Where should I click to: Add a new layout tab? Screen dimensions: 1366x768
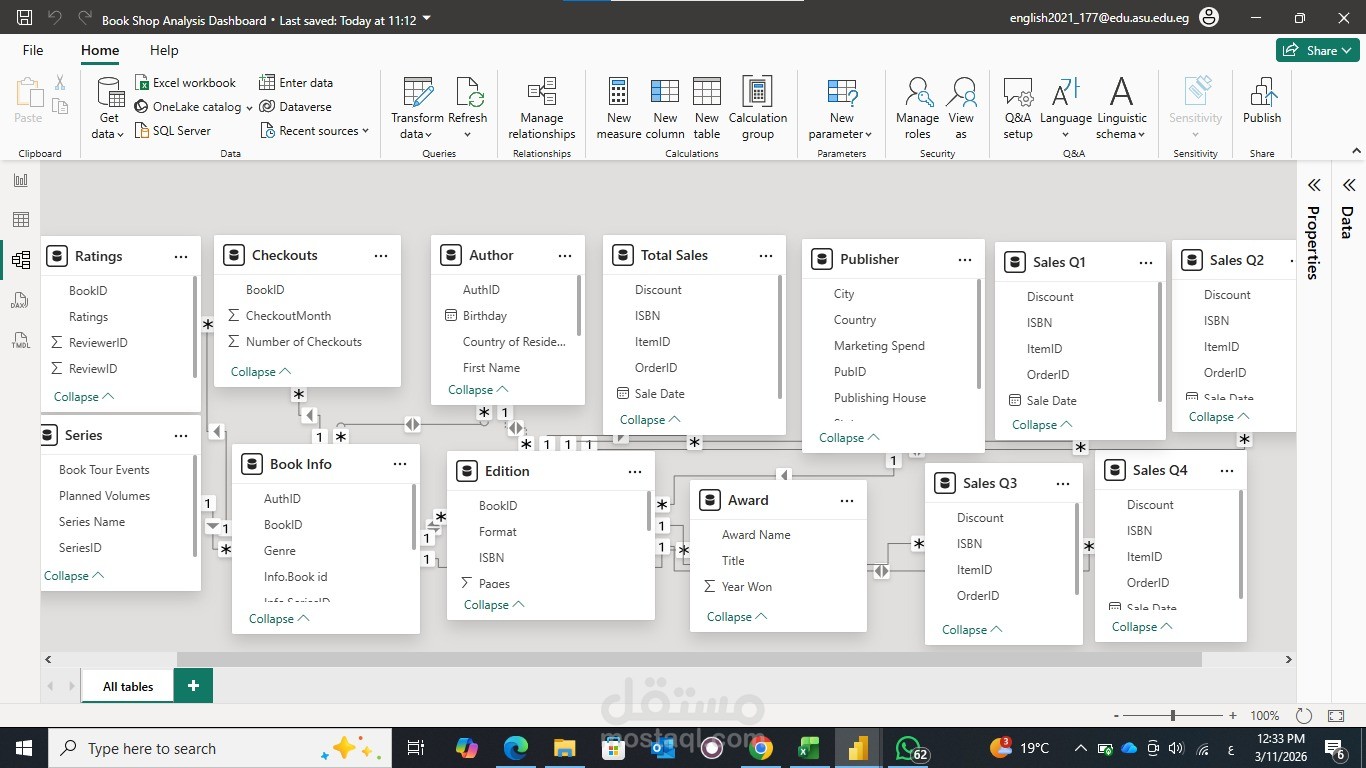coord(193,686)
